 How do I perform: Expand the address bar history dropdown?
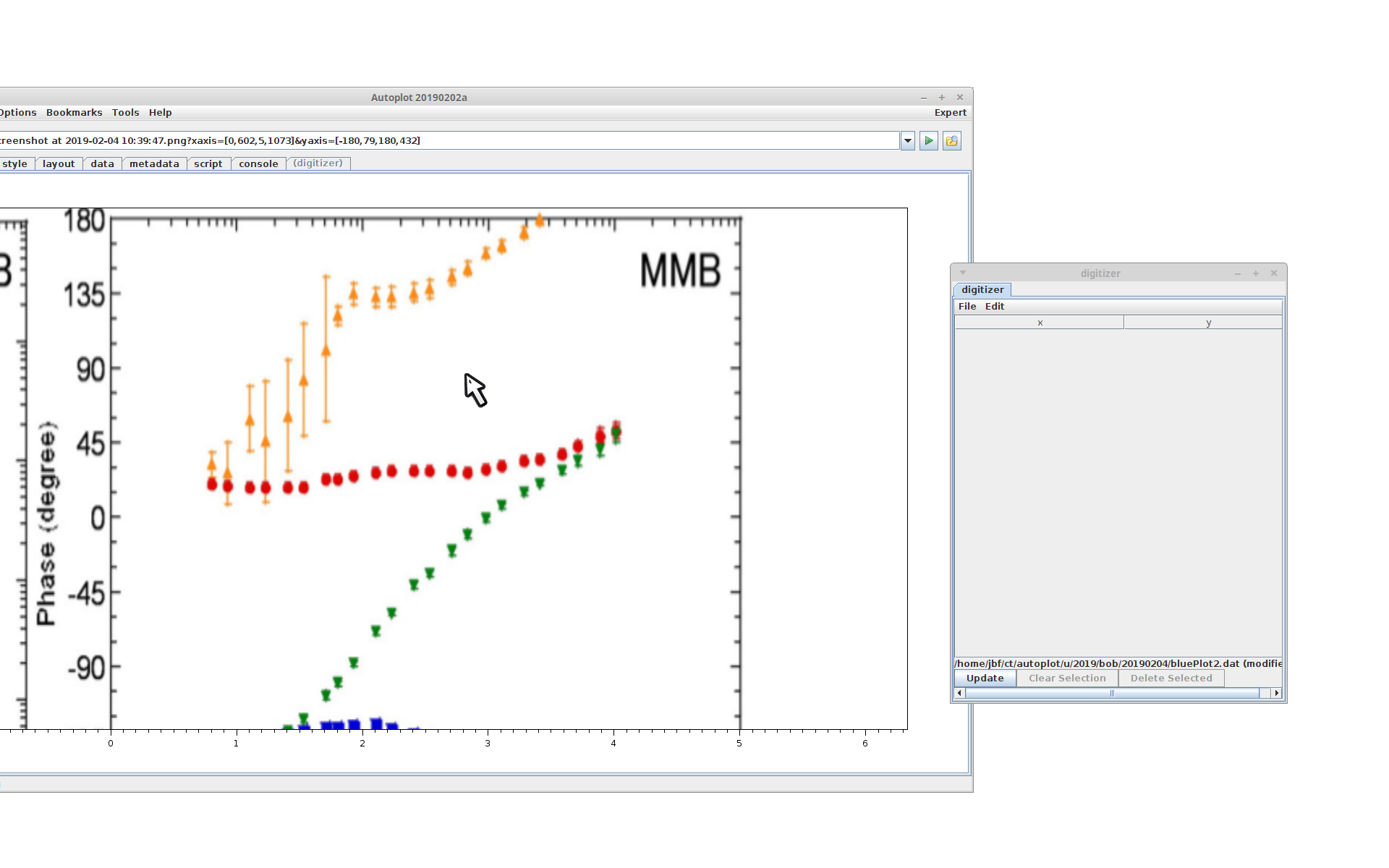click(908, 141)
